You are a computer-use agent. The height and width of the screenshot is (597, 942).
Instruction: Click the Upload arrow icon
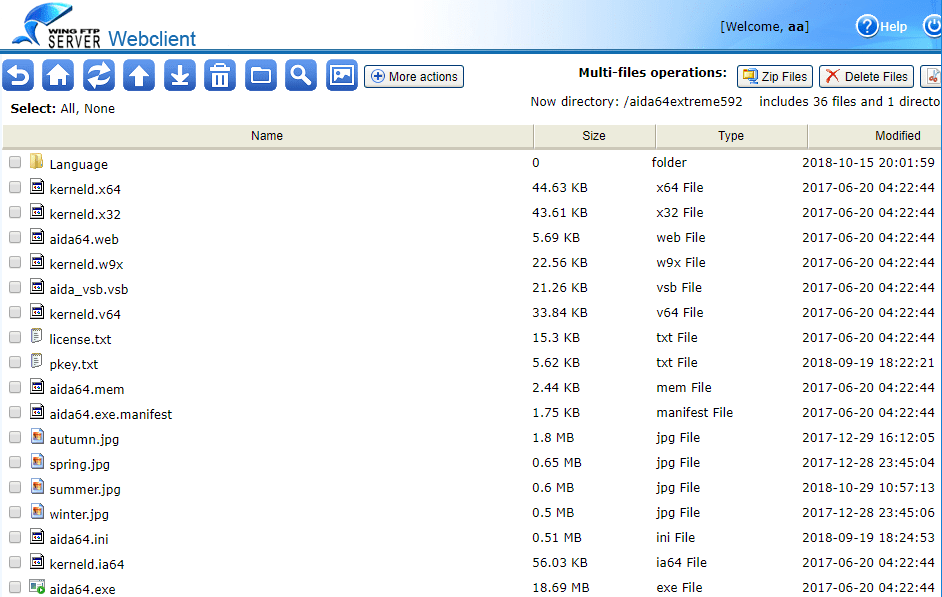click(139, 76)
